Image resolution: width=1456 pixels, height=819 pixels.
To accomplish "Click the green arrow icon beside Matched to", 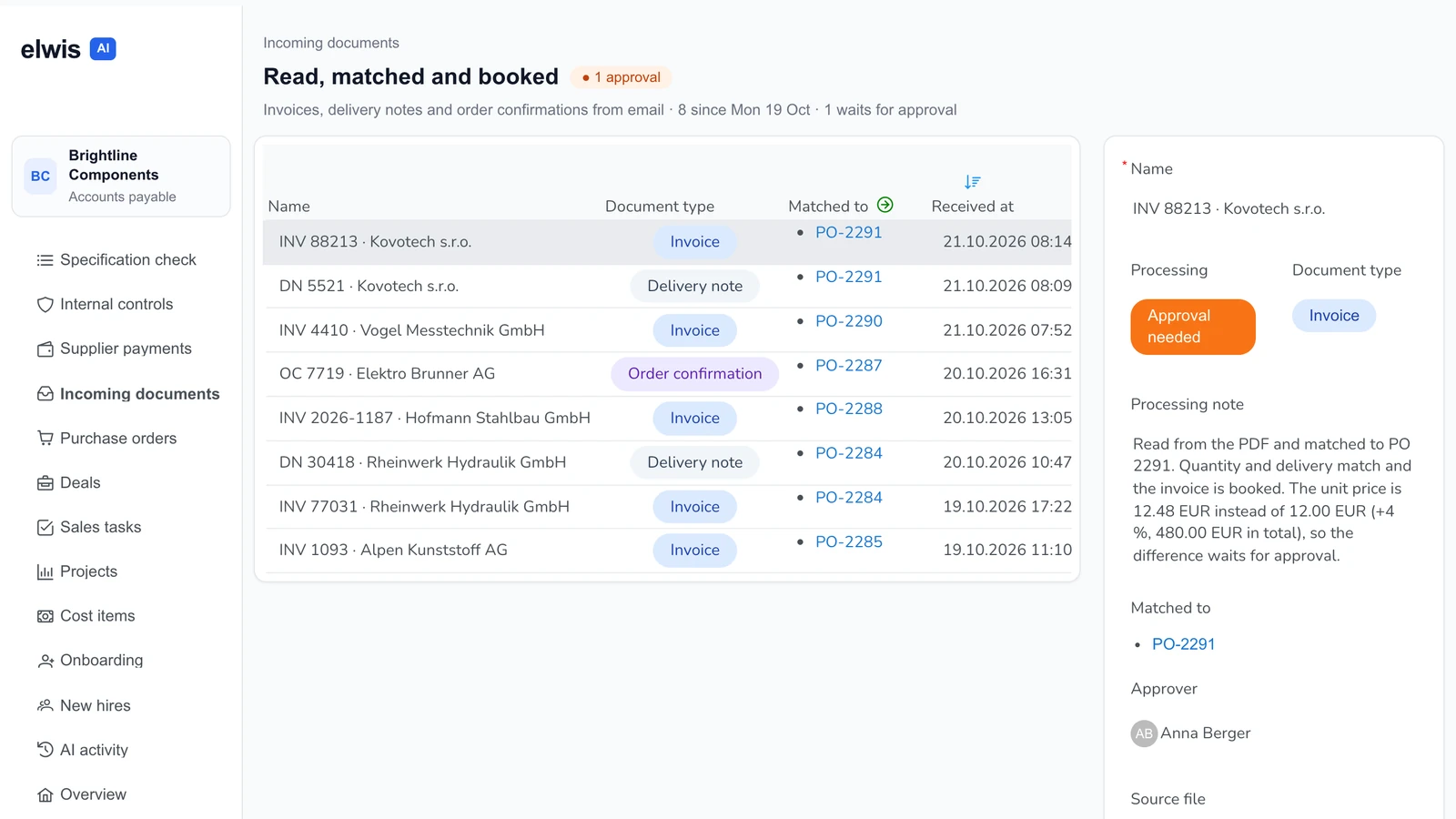I will (885, 205).
